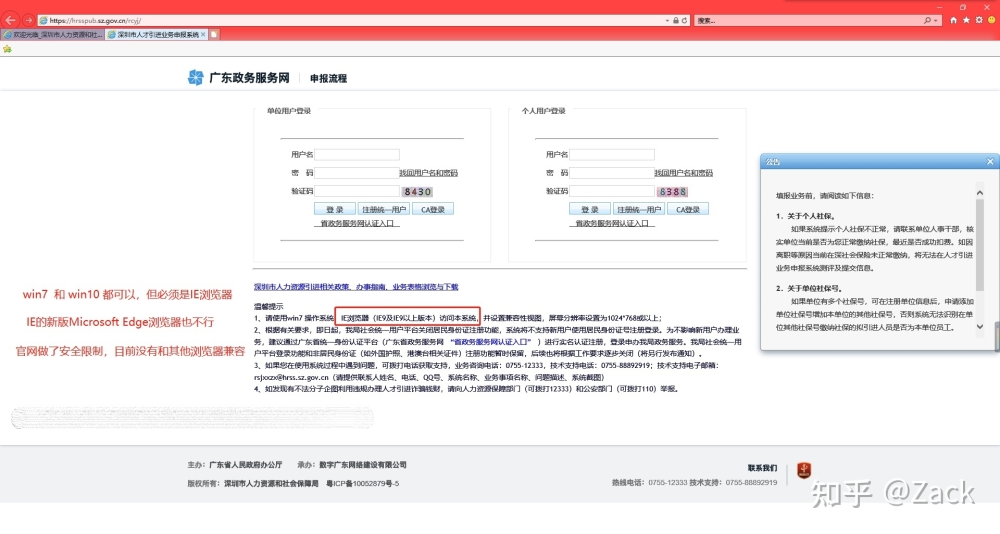
Task: Open the Favorites star icon in toolbar
Action: 966,20
